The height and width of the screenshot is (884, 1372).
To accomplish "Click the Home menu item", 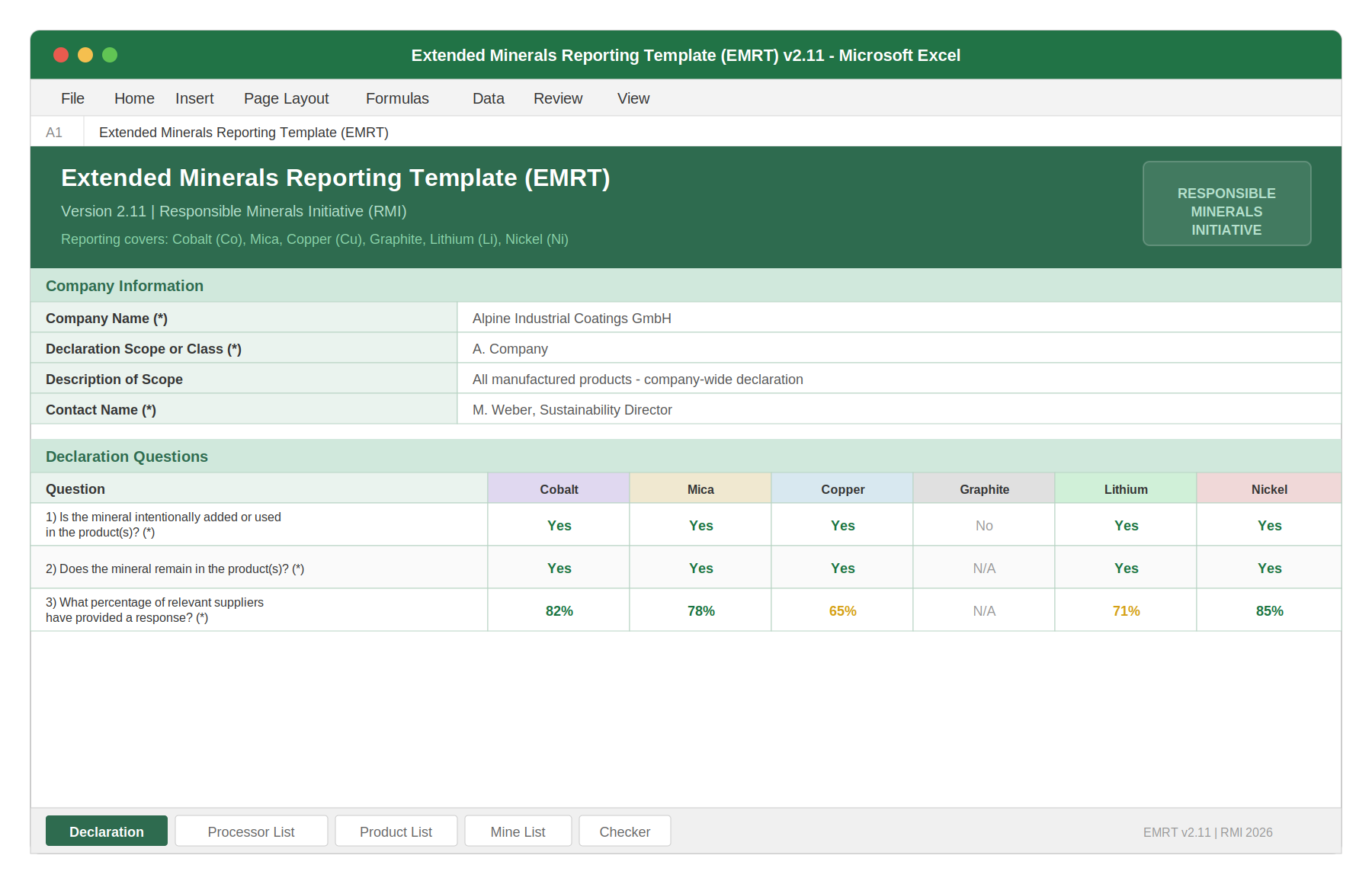I will tap(133, 98).
